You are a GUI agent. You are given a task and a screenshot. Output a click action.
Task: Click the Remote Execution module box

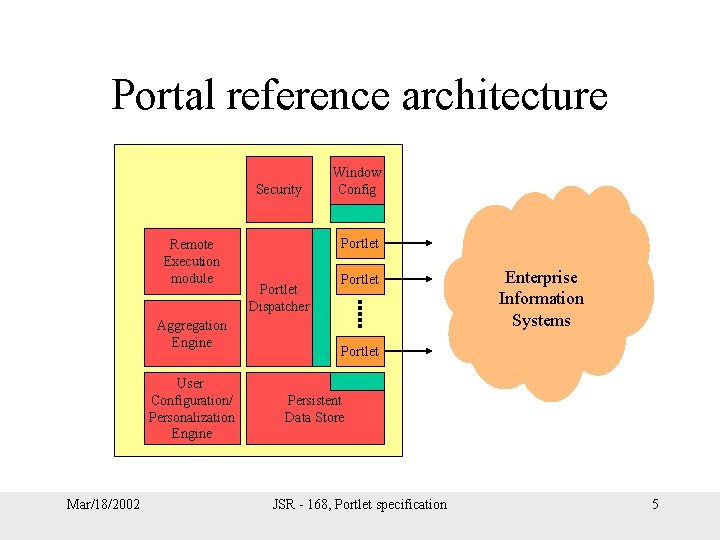tap(192, 261)
